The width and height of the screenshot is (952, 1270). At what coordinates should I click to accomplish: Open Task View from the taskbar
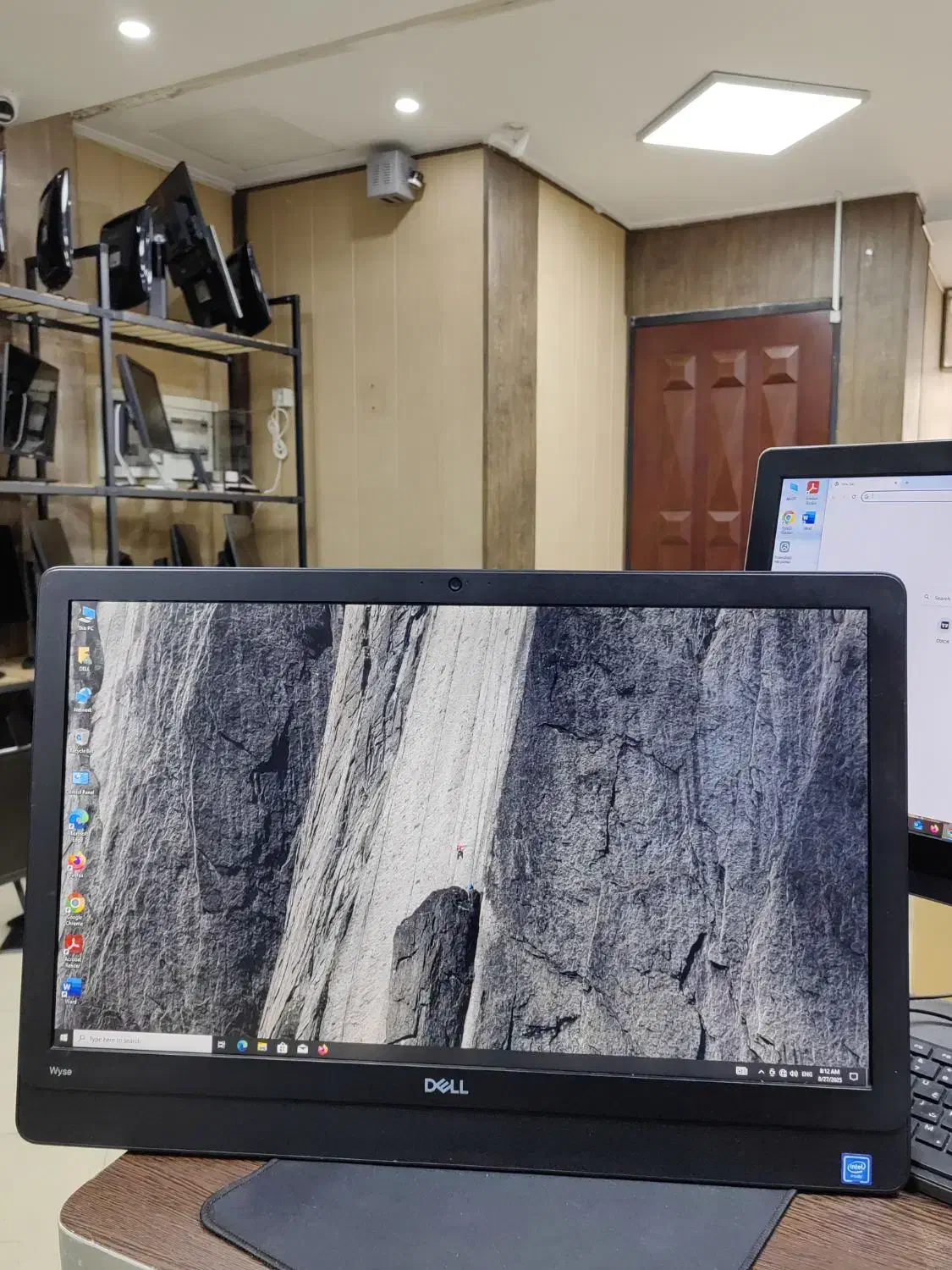pos(223,1045)
